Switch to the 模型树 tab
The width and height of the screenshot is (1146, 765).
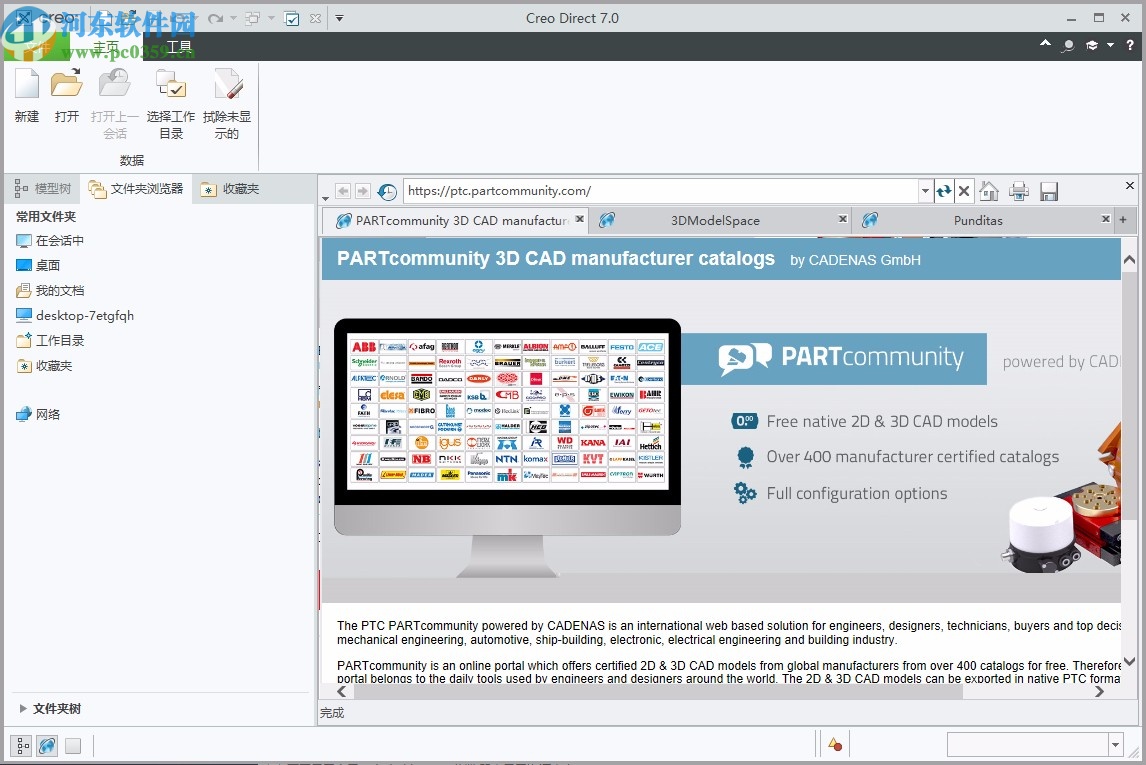[43, 189]
